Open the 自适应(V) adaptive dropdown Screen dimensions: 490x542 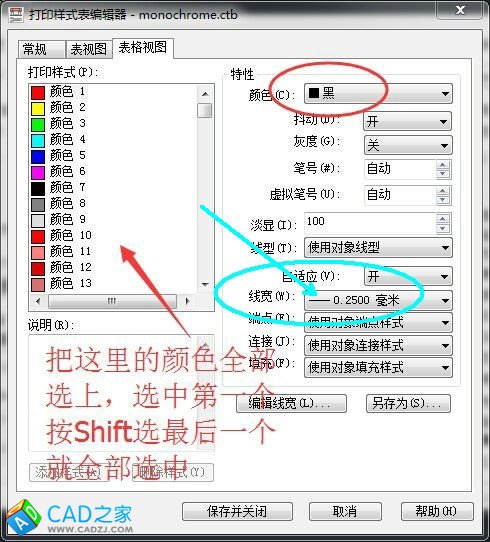[x=408, y=276]
